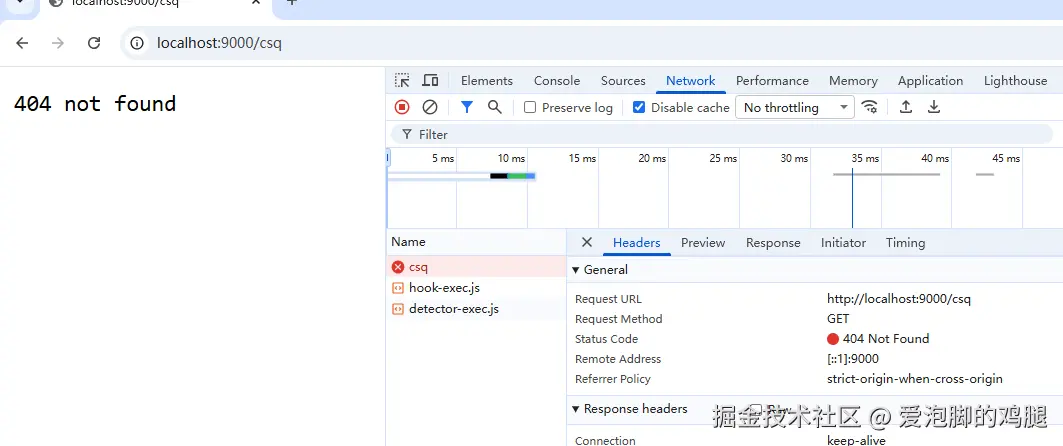Click the GET request method value

point(838,319)
